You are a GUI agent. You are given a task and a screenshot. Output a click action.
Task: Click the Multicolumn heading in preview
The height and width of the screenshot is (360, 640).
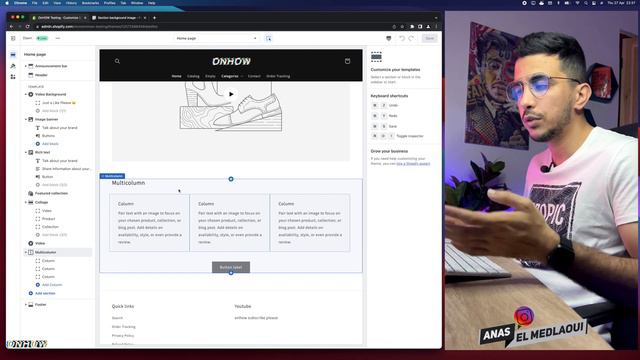coord(128,183)
